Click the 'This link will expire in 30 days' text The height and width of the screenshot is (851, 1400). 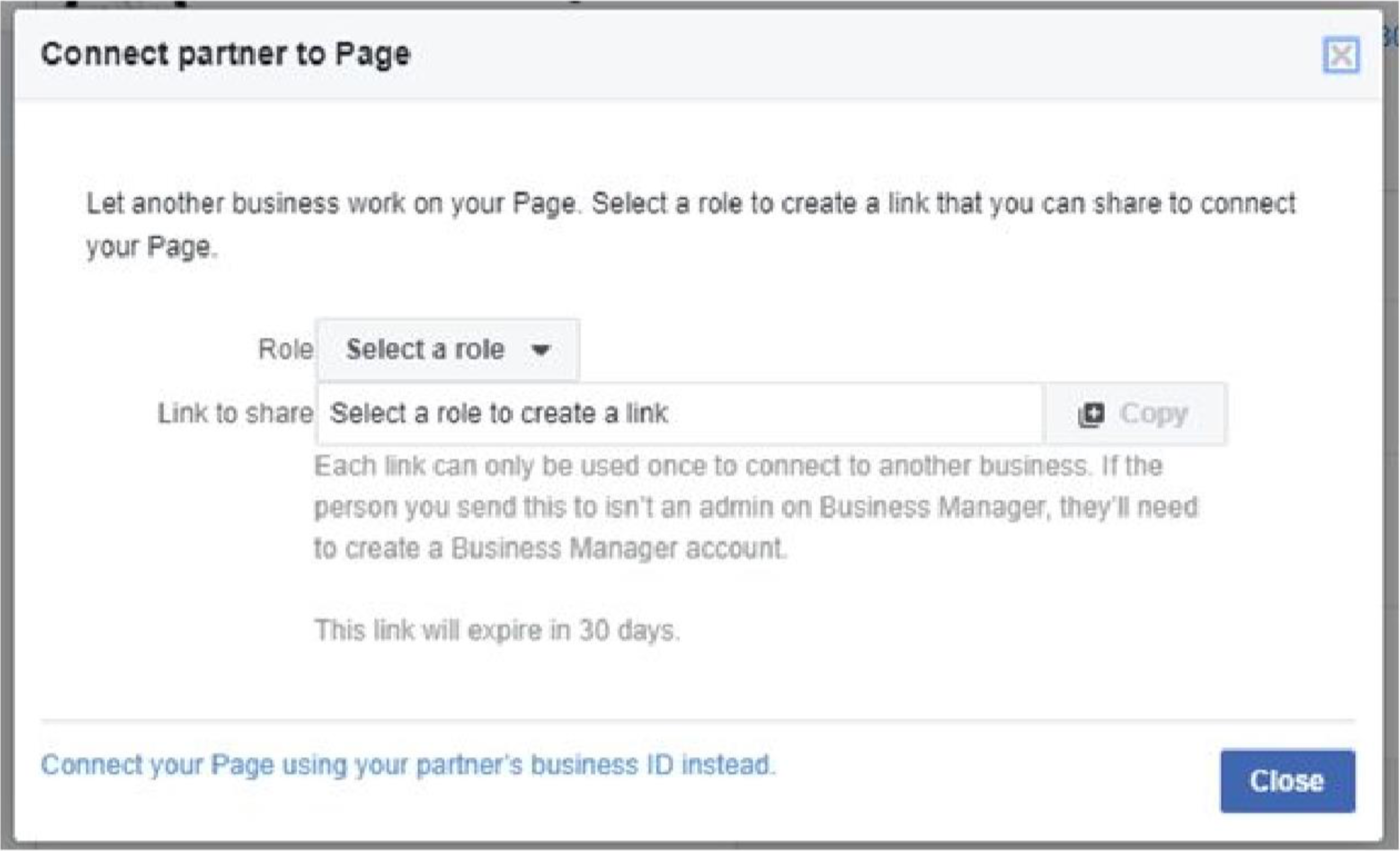coord(497,630)
